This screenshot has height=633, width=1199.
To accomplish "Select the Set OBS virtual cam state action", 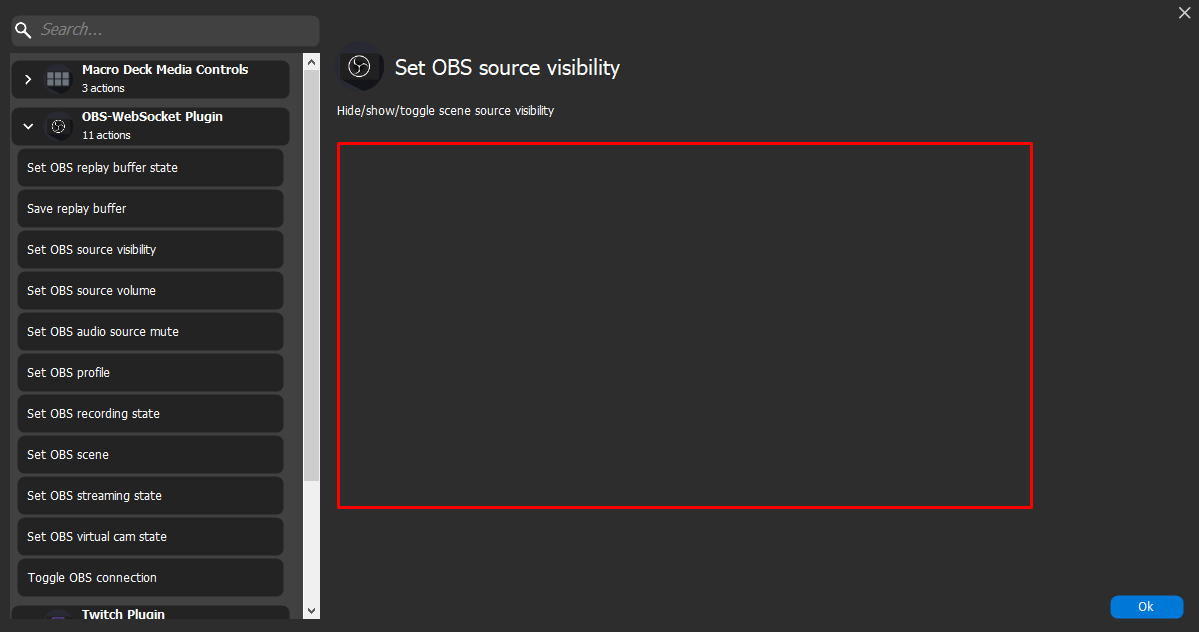I will (150, 536).
